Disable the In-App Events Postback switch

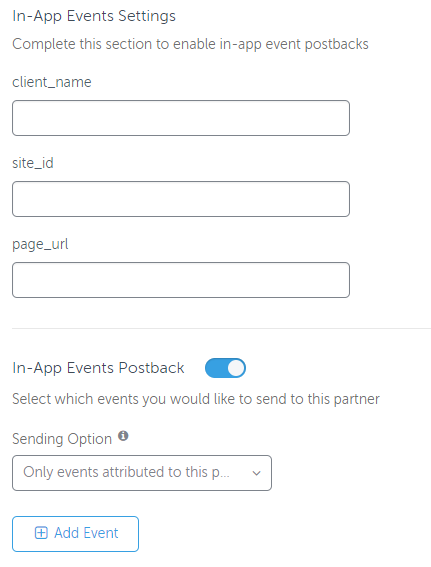click(x=225, y=368)
